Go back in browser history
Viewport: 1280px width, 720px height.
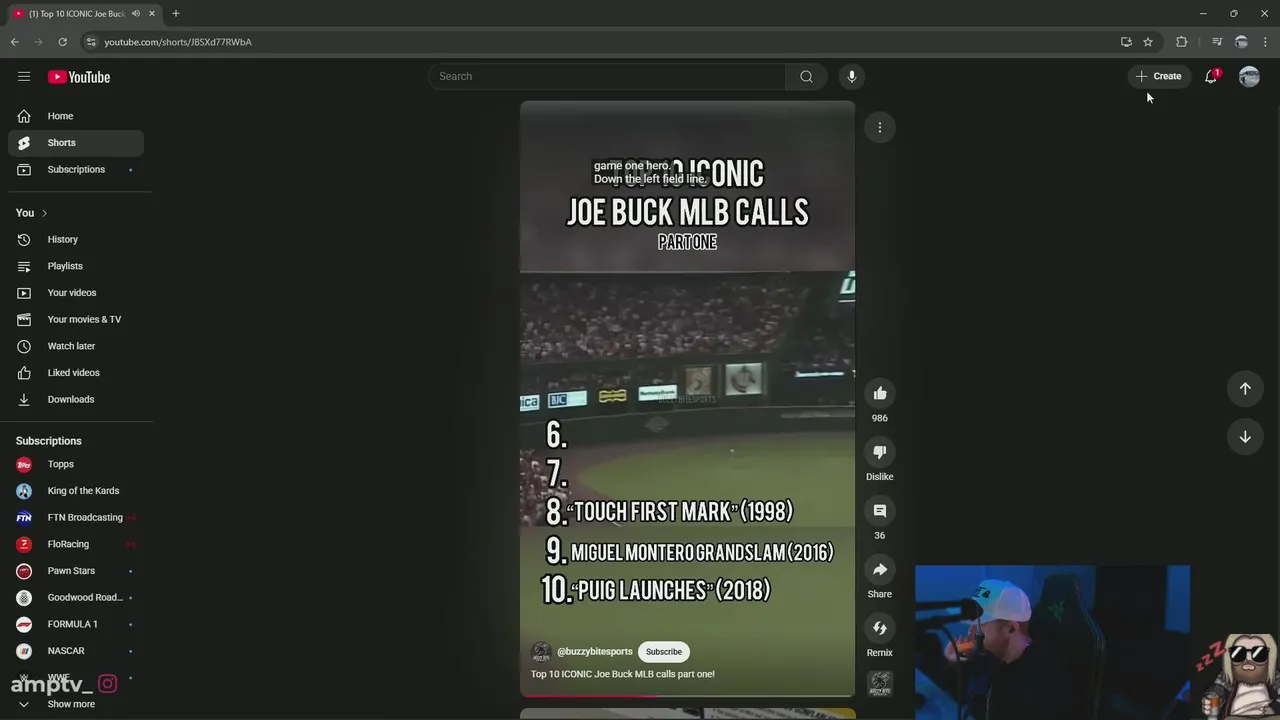coord(15,42)
